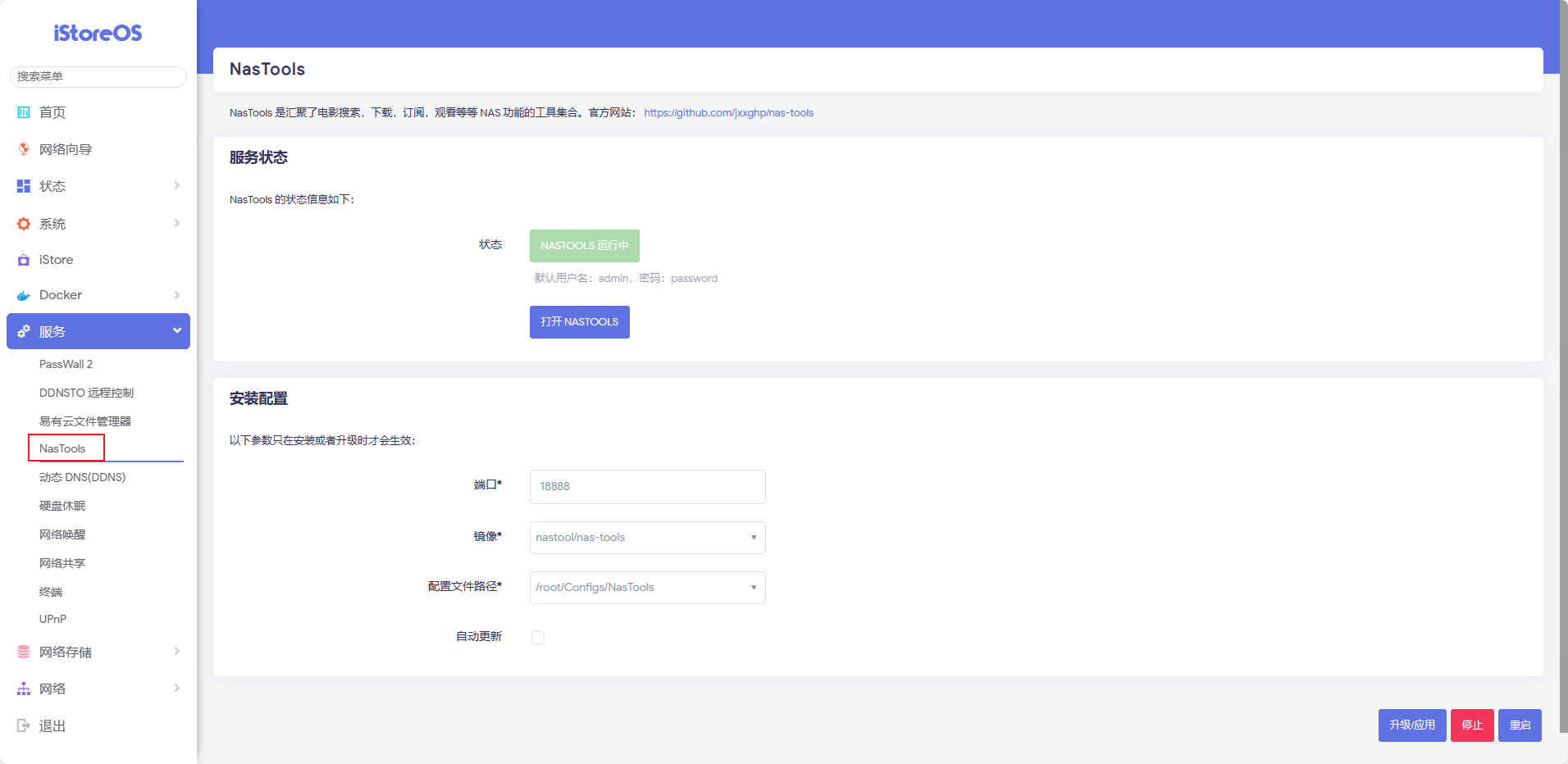This screenshot has width=1568, height=764.
Task: Open the 镜像 image dropdown
Action: click(x=647, y=538)
